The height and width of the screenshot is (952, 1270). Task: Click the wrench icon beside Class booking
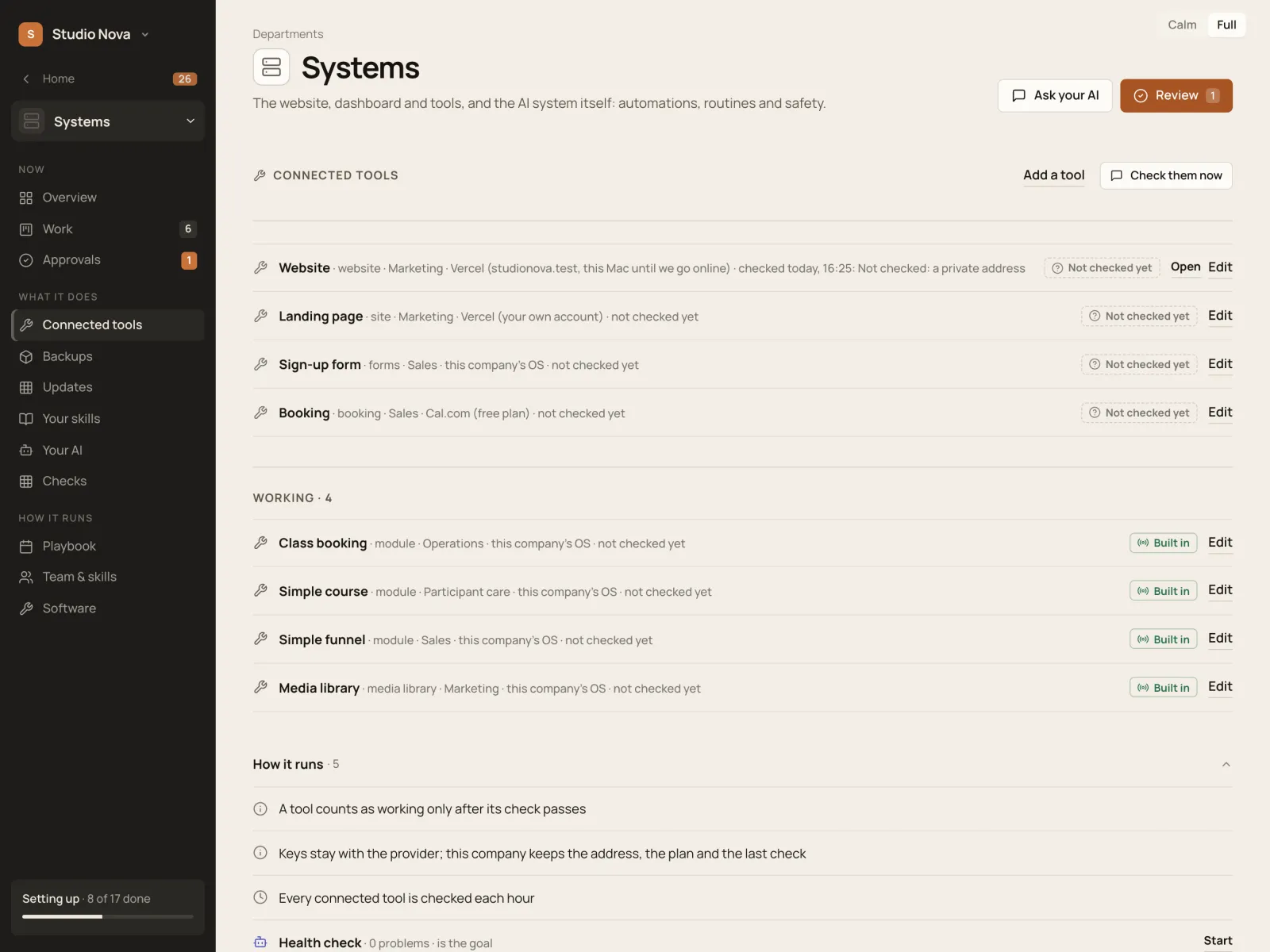tap(260, 543)
